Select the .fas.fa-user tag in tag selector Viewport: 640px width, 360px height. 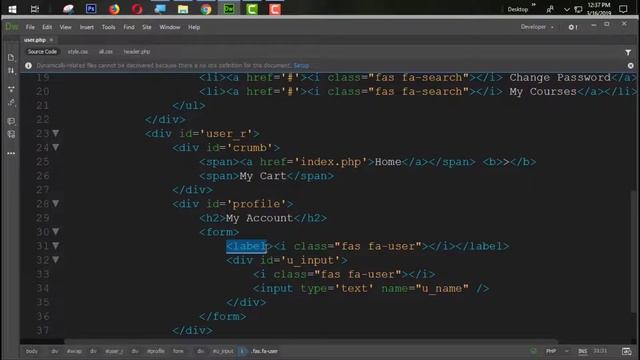264,351
